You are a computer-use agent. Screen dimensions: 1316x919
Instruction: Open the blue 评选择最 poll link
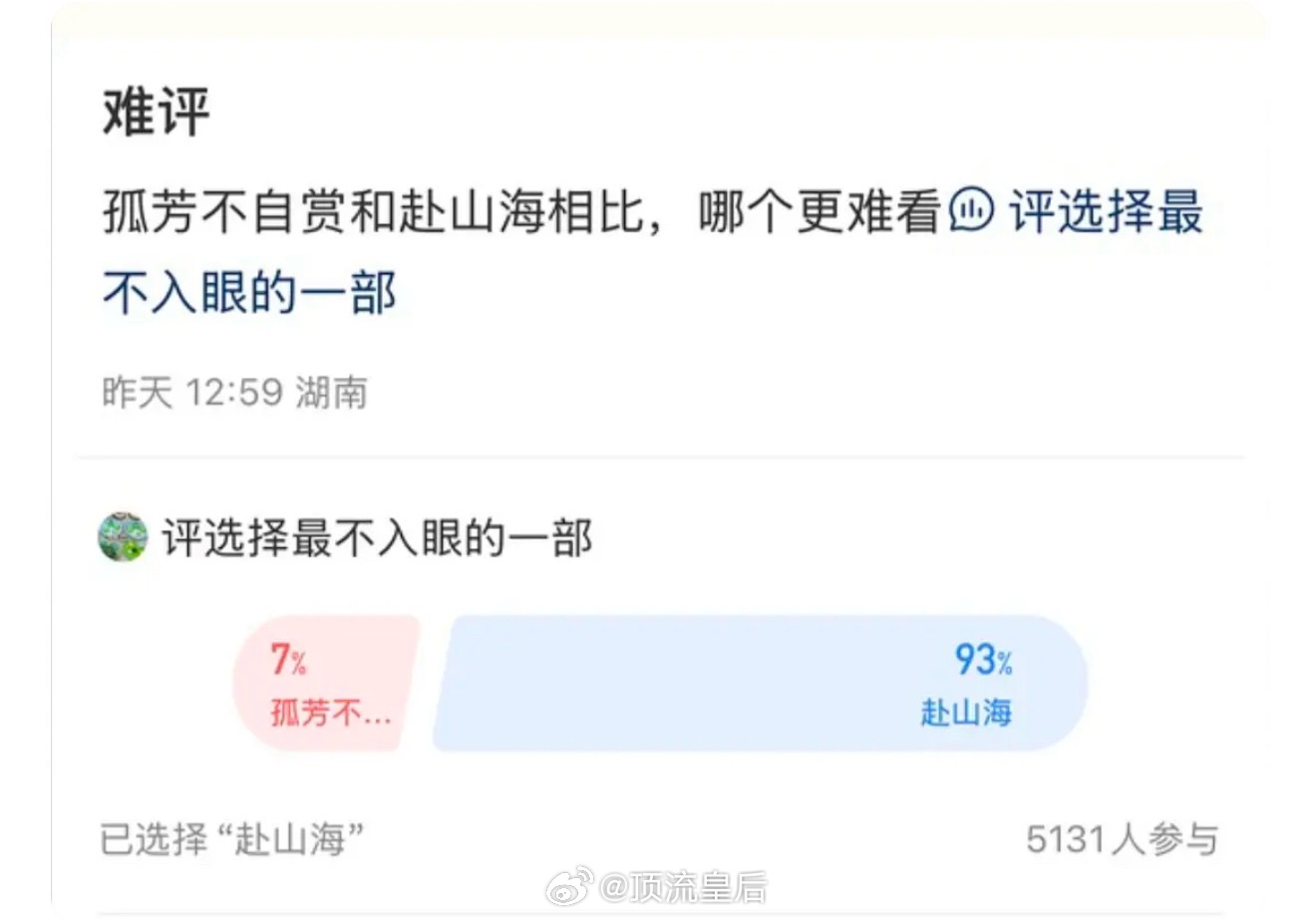coord(1107,212)
